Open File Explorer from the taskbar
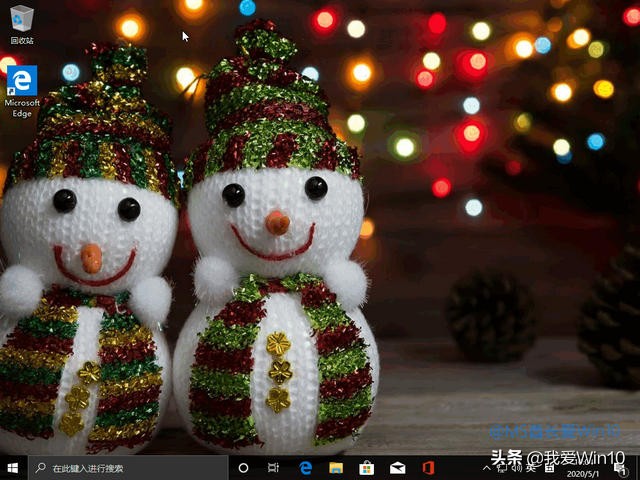 (336, 468)
